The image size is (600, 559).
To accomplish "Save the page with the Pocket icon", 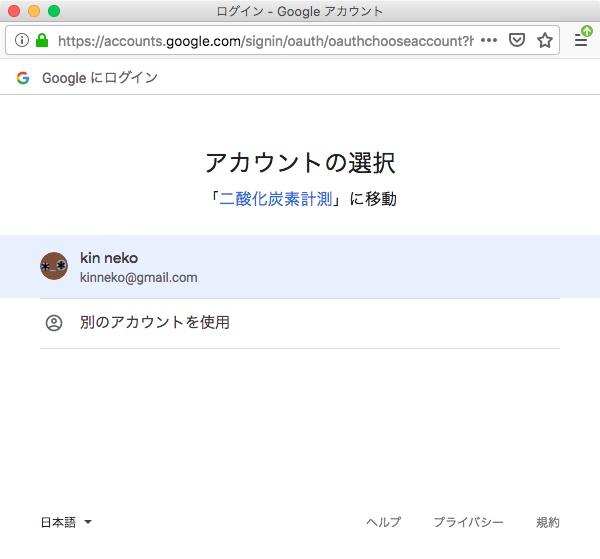I will [517, 41].
